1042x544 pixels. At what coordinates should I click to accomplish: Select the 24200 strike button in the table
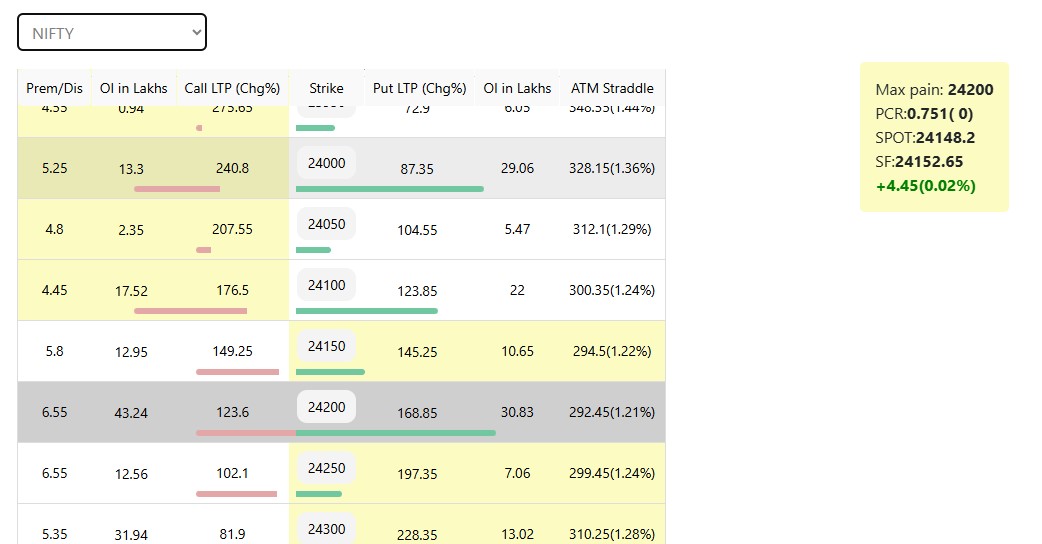pos(326,407)
